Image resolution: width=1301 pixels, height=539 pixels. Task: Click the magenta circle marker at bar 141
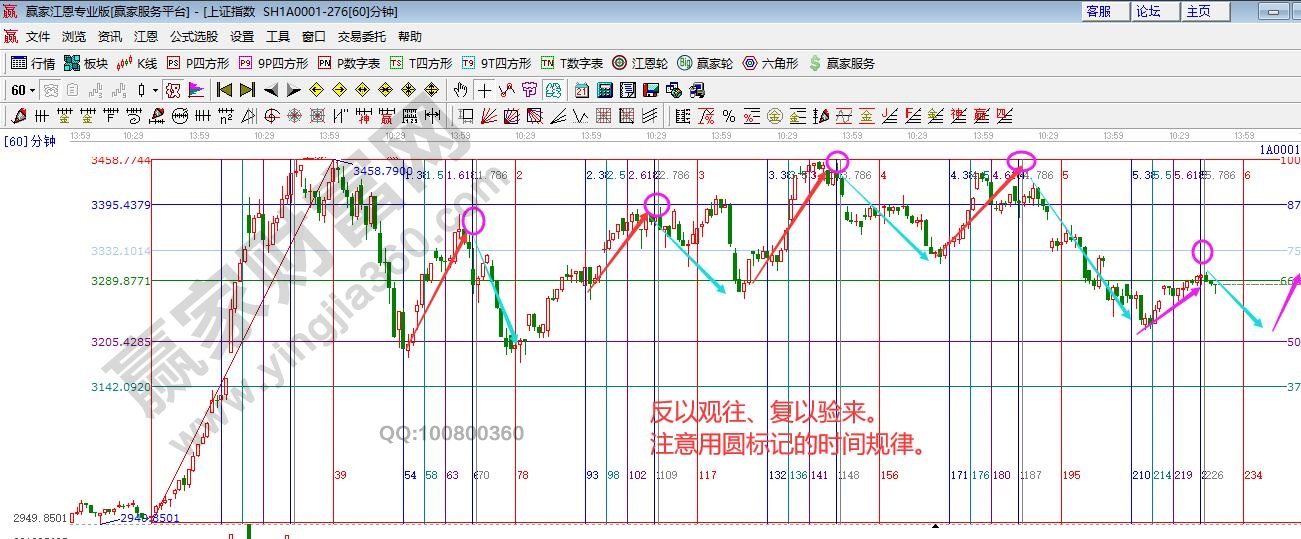838,161
